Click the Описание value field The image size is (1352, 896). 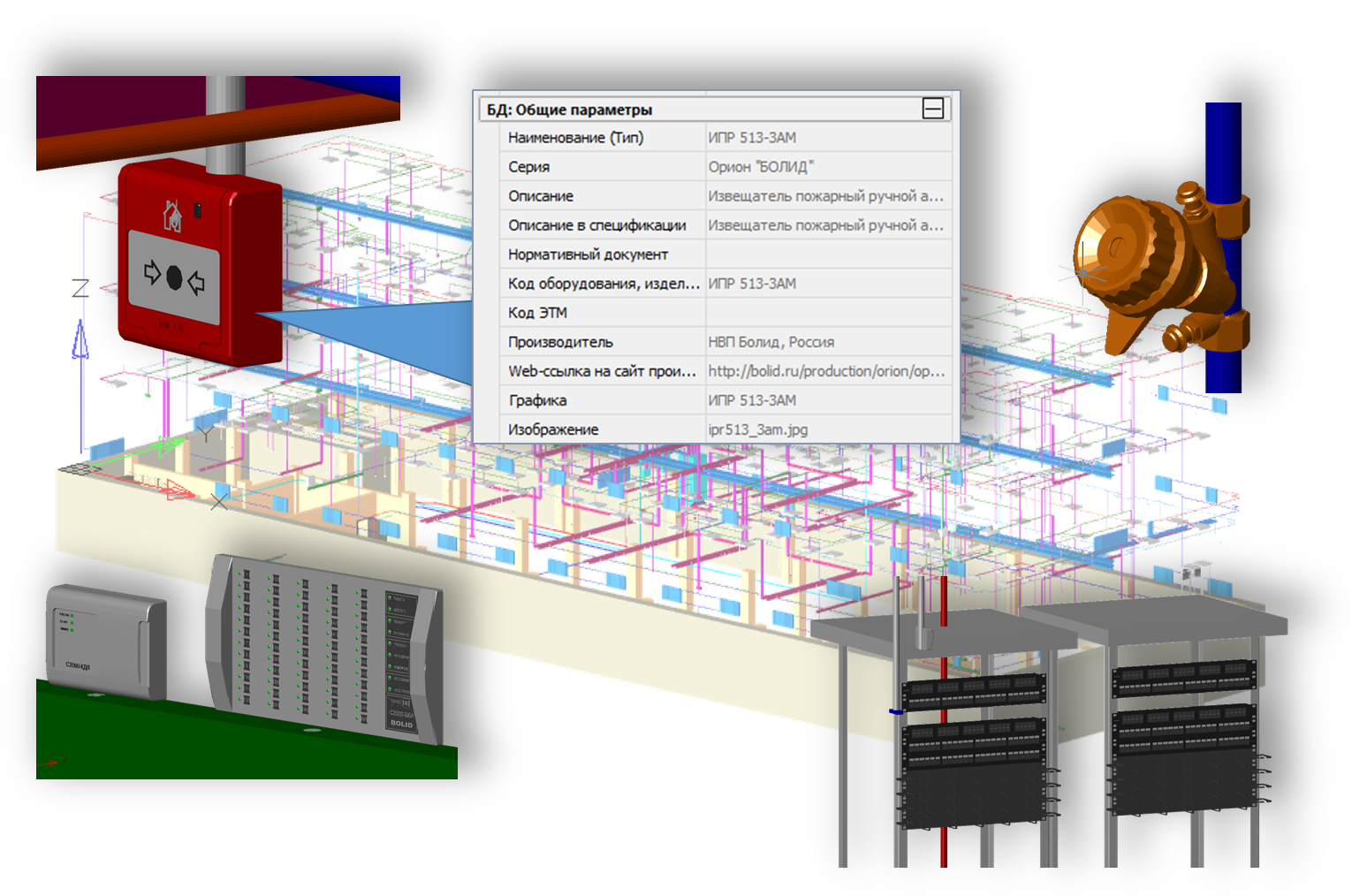pyautogui.click(x=829, y=196)
